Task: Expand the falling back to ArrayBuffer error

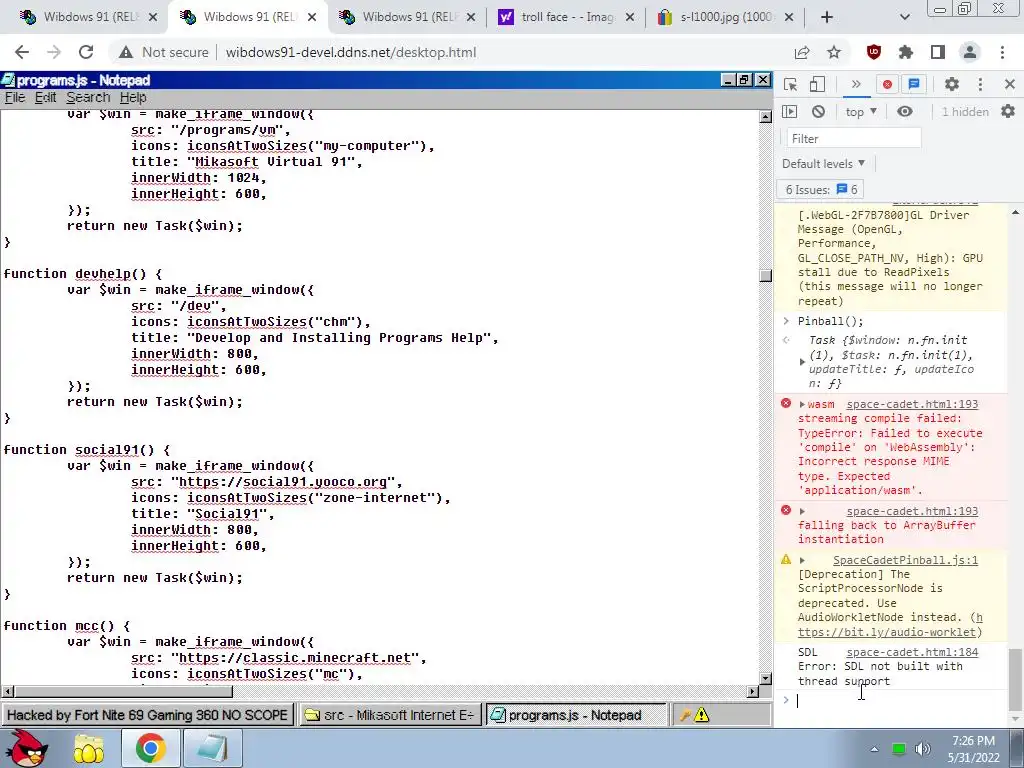Action: point(802,511)
